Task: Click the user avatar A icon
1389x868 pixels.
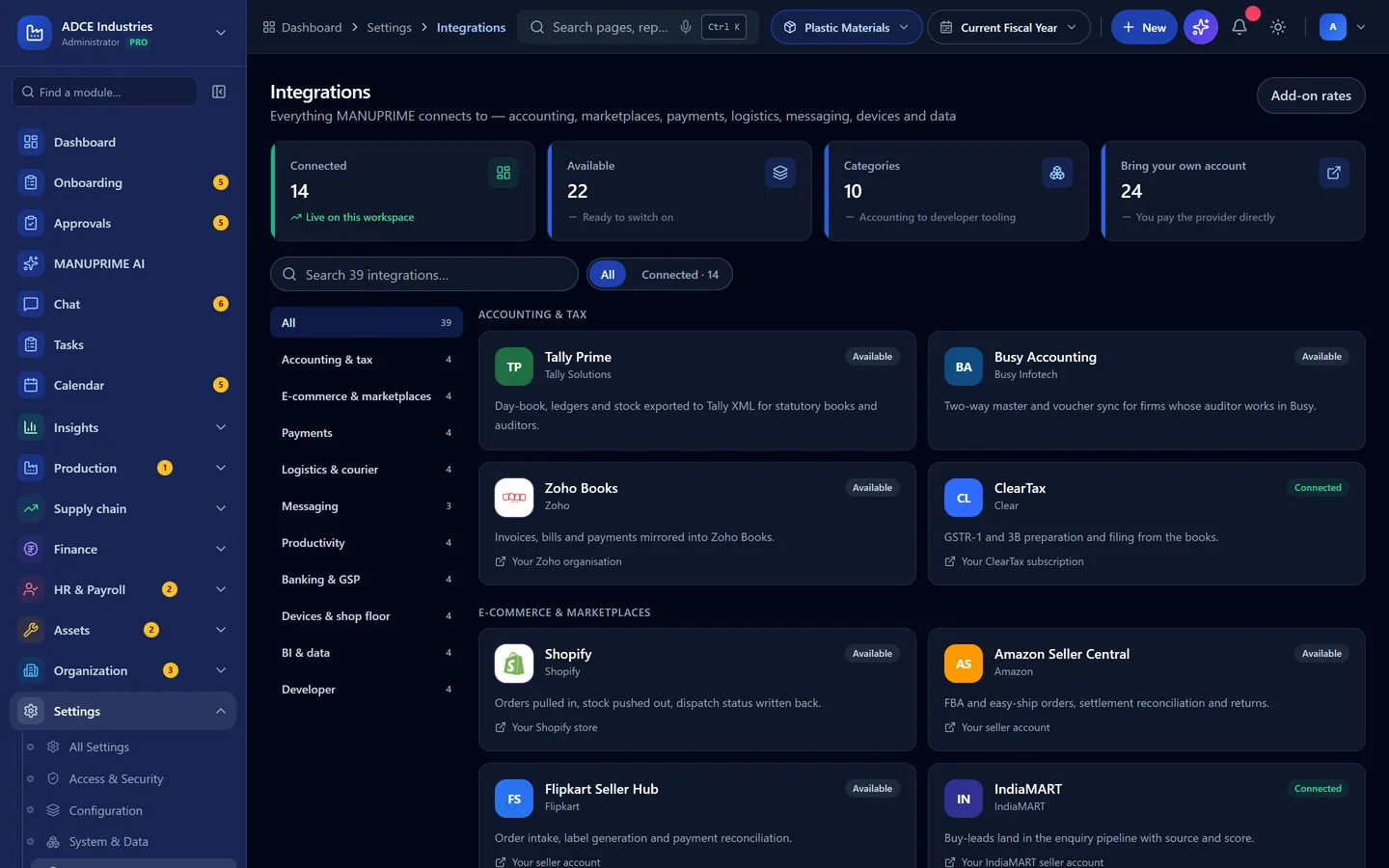Action: [x=1333, y=27]
